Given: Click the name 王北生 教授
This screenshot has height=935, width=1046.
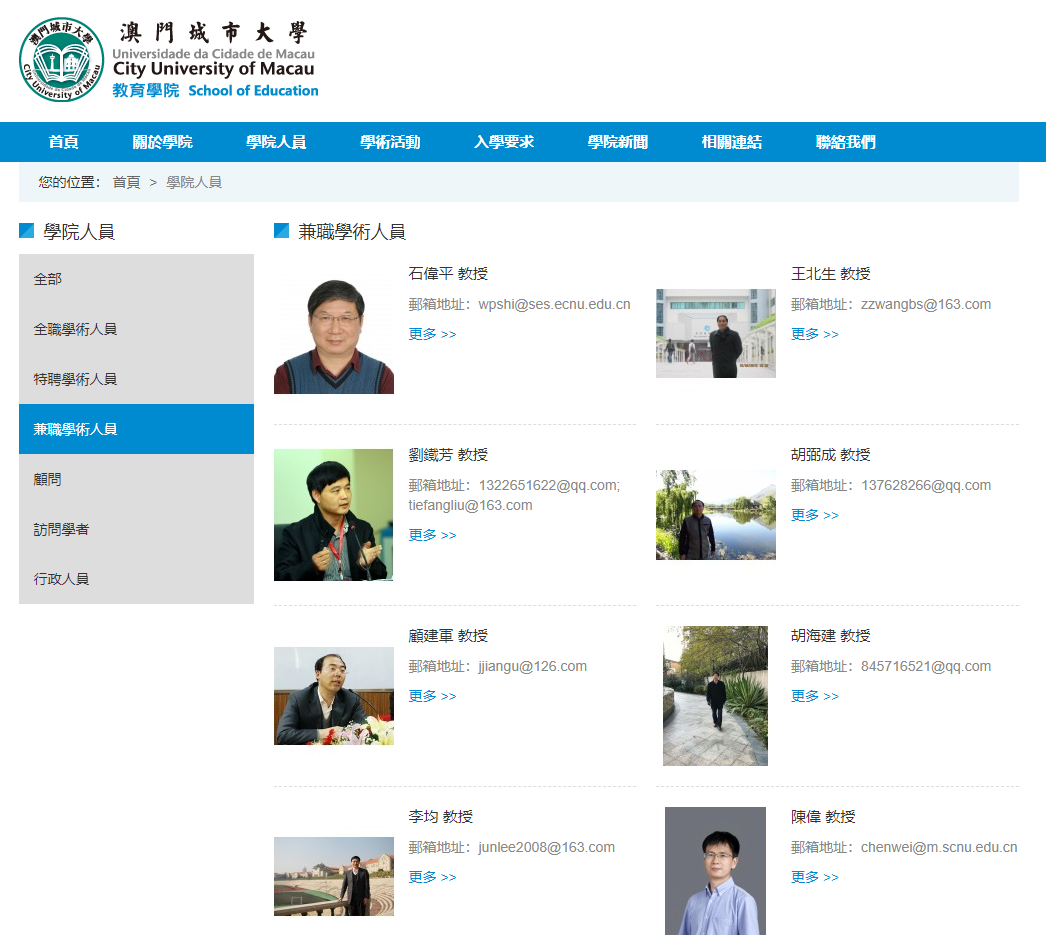Looking at the screenshot, I should [831, 273].
